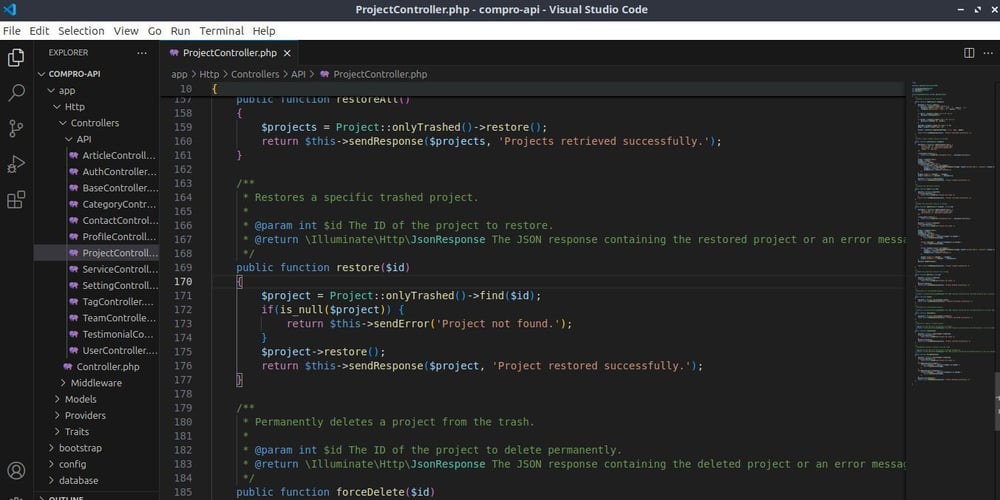This screenshot has width=1000, height=500.
Task: Expand the Traits folder
Action: tap(96, 432)
